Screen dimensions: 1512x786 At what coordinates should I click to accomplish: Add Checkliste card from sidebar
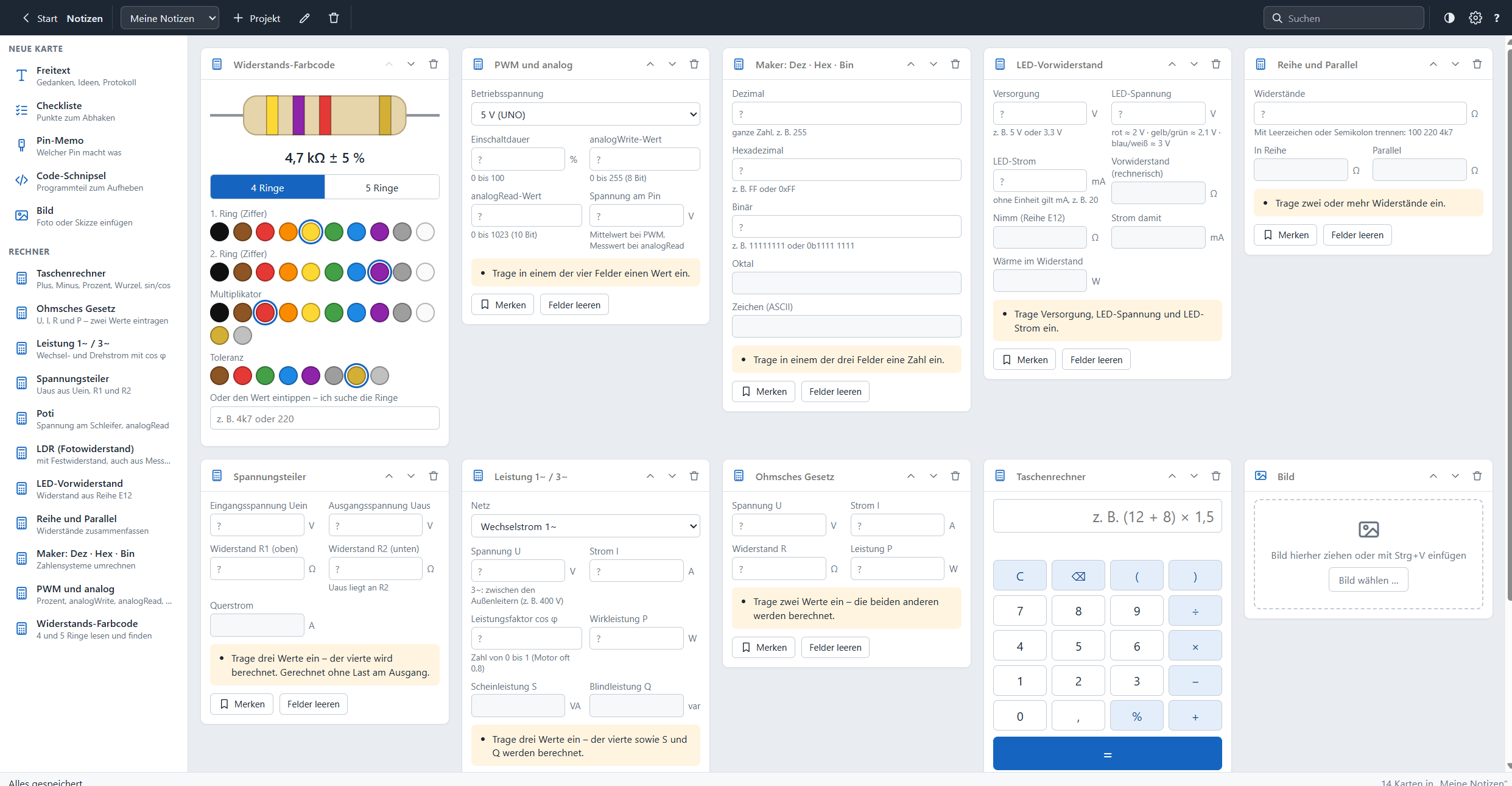[94, 111]
